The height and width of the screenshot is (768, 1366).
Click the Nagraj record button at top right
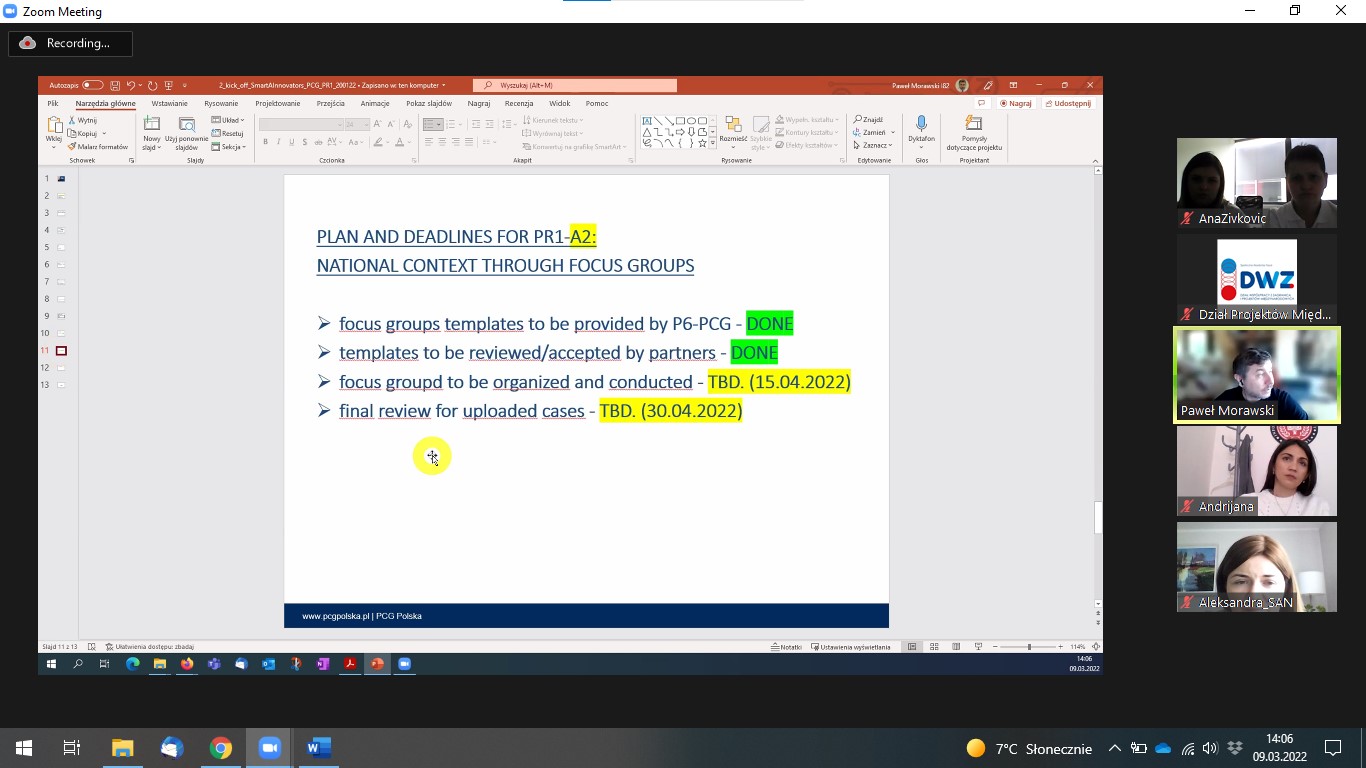1016,103
